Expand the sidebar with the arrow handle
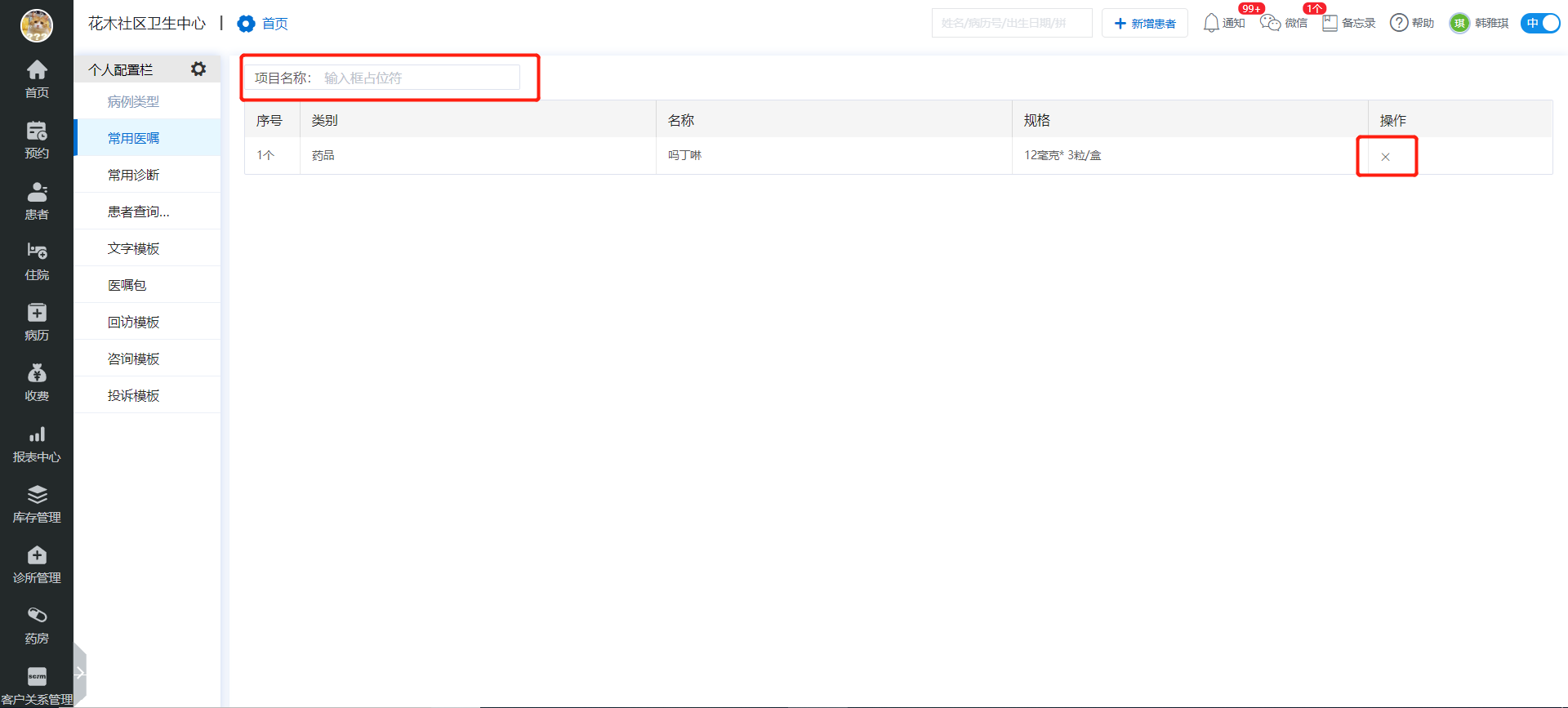Viewport: 1568px width, 708px height. [x=80, y=673]
